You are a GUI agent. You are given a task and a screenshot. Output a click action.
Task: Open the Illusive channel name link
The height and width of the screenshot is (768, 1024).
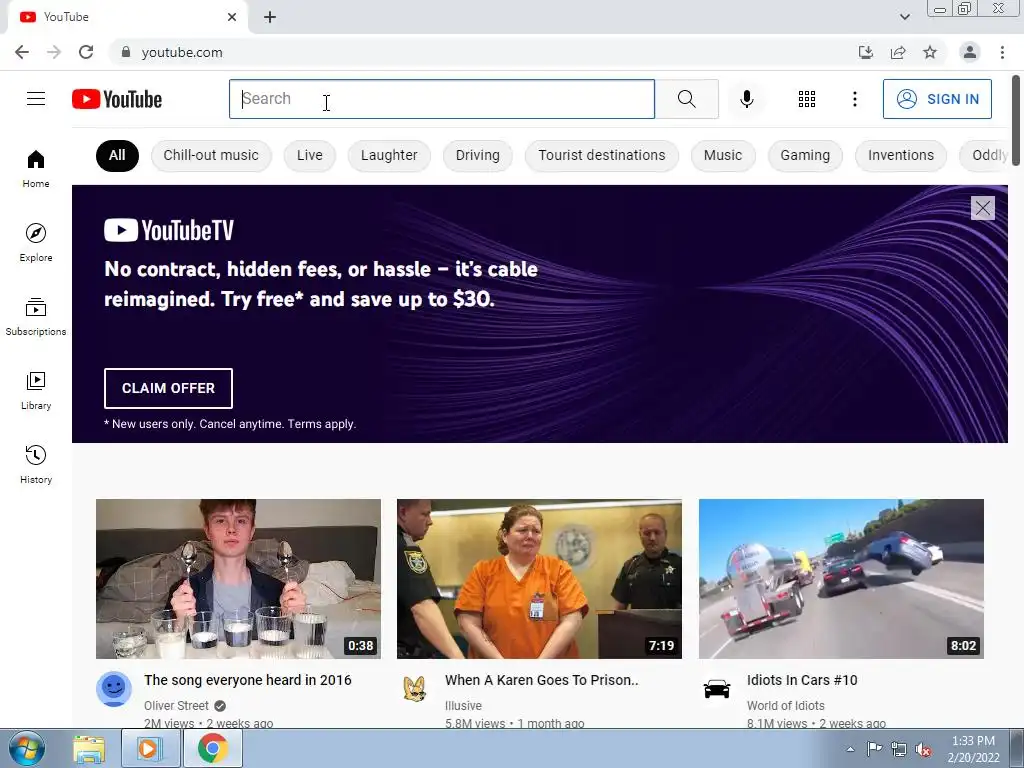point(463,705)
